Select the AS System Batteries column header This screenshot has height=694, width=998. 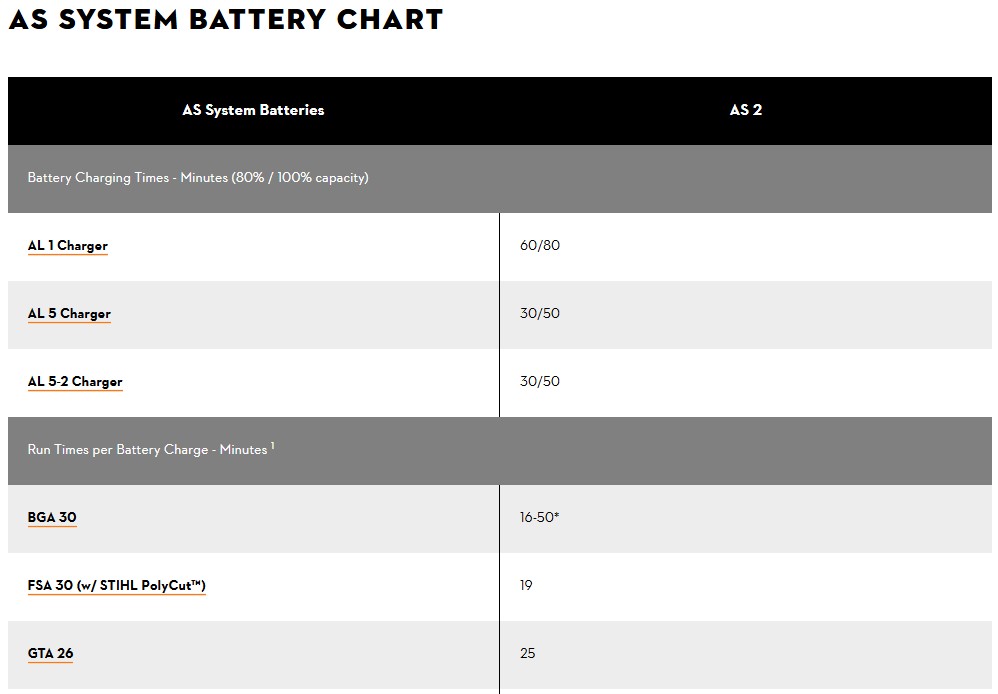[253, 111]
